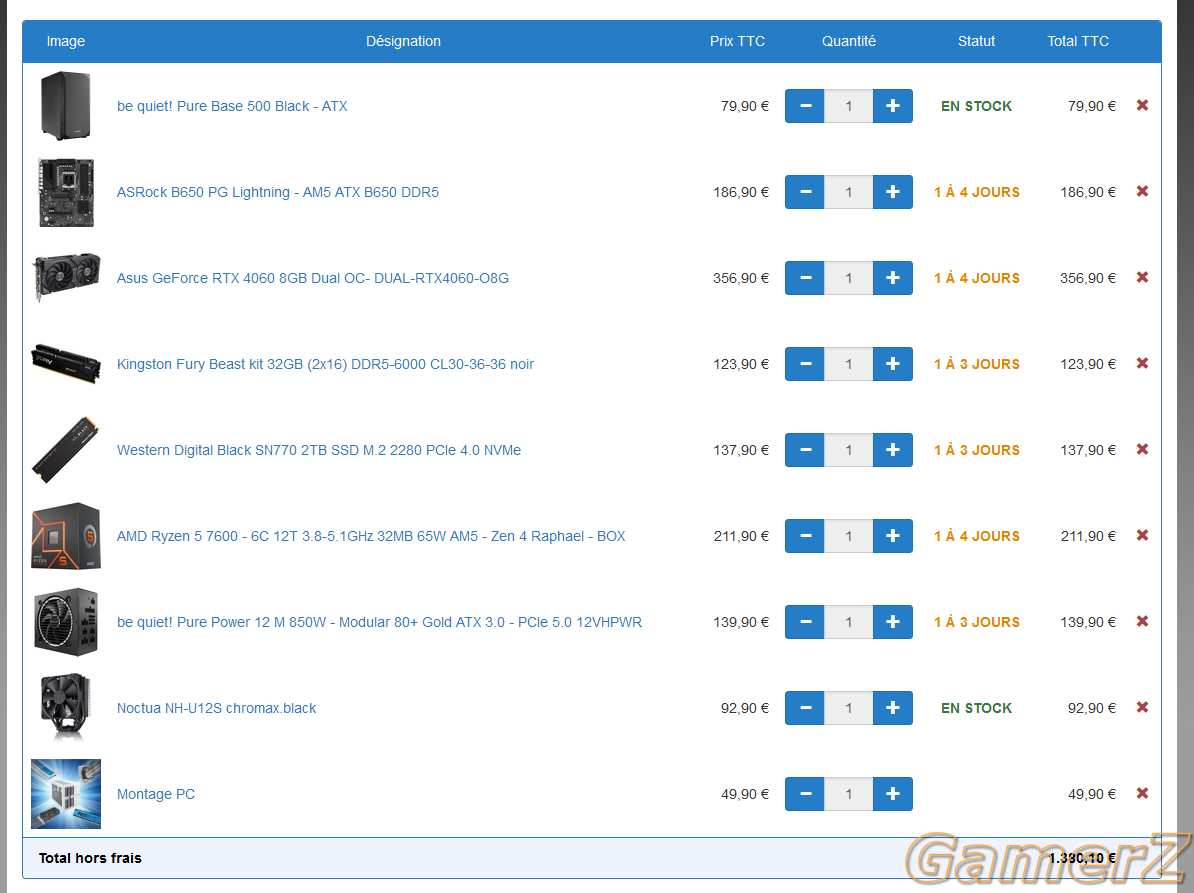The height and width of the screenshot is (893, 1194).
Task: Click the Total TTC column header
Action: (x=1078, y=41)
